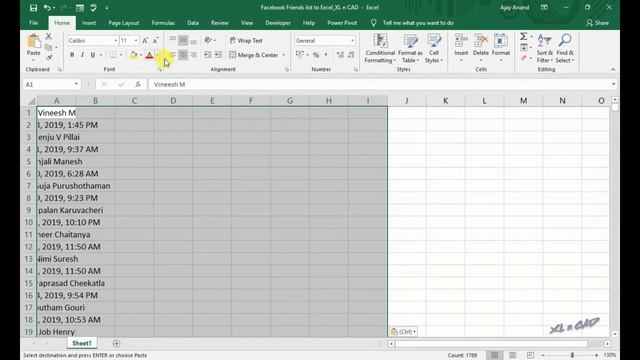The width and height of the screenshot is (640, 360).
Task: Merge & Center the selected cells
Action: (253, 55)
